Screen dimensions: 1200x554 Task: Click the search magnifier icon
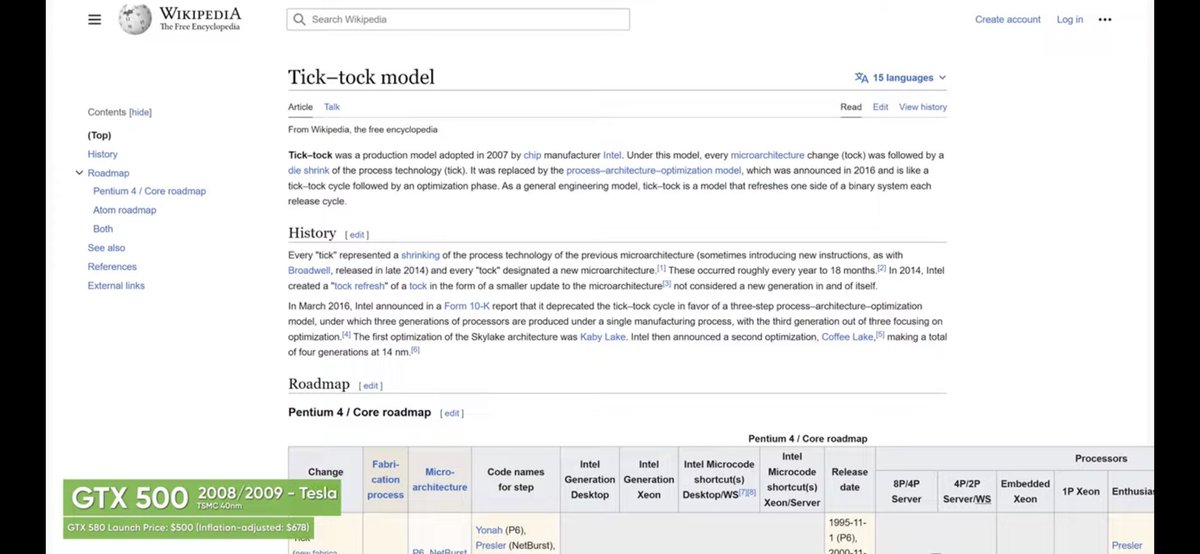click(299, 19)
